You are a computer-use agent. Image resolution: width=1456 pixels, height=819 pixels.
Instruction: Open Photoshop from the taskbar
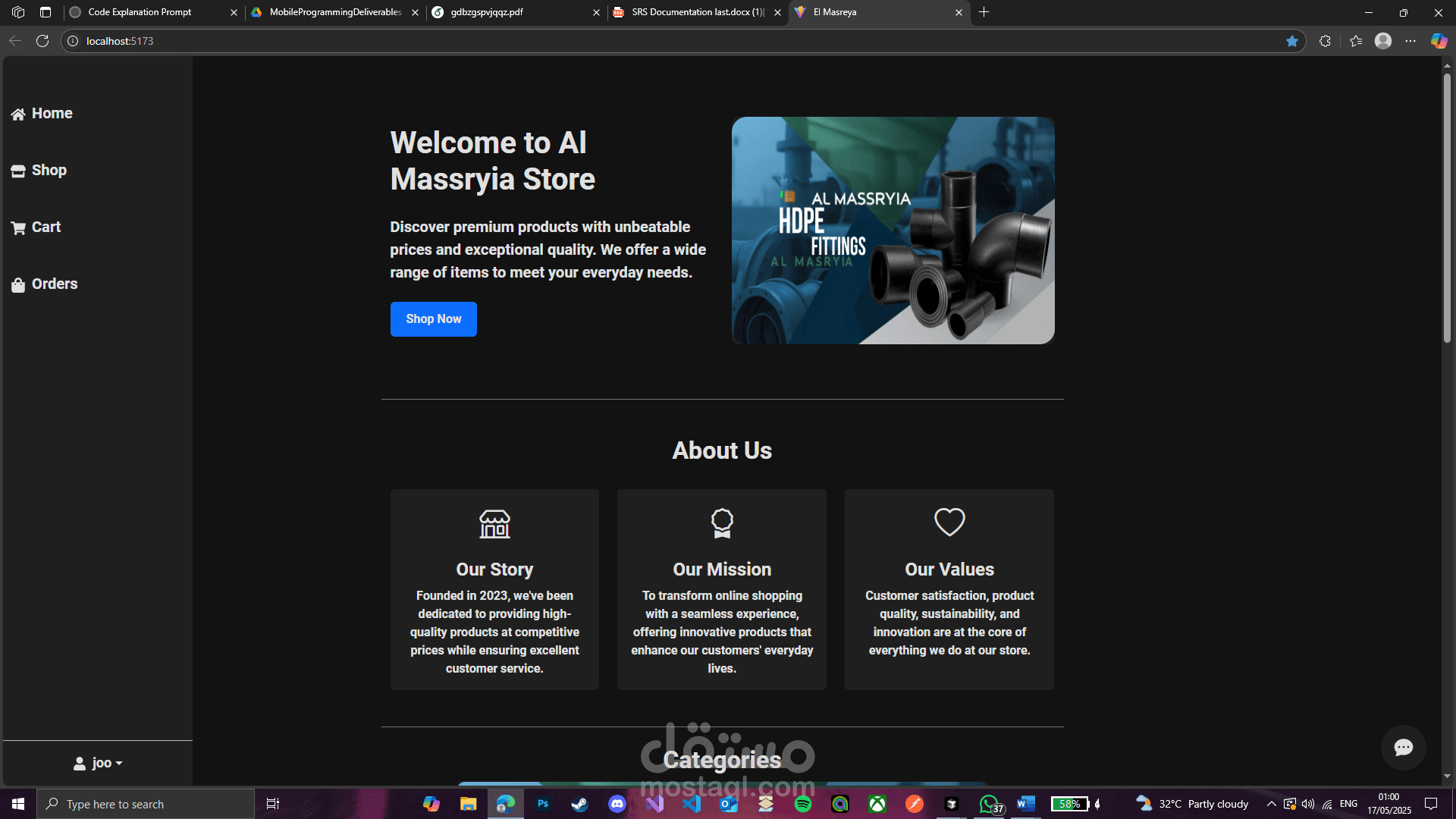coord(543,804)
